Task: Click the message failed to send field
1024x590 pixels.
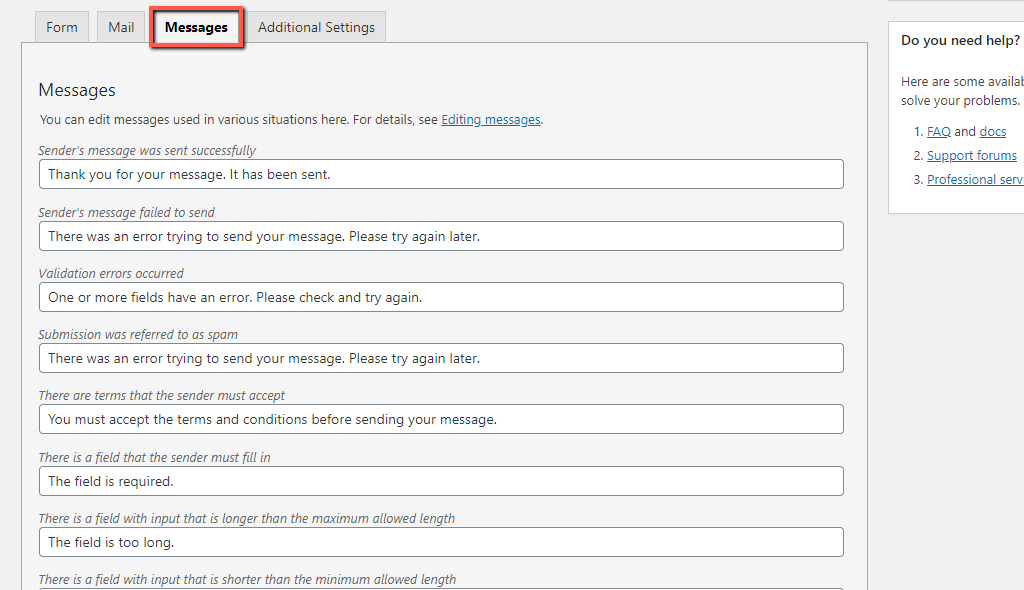Action: [441, 236]
